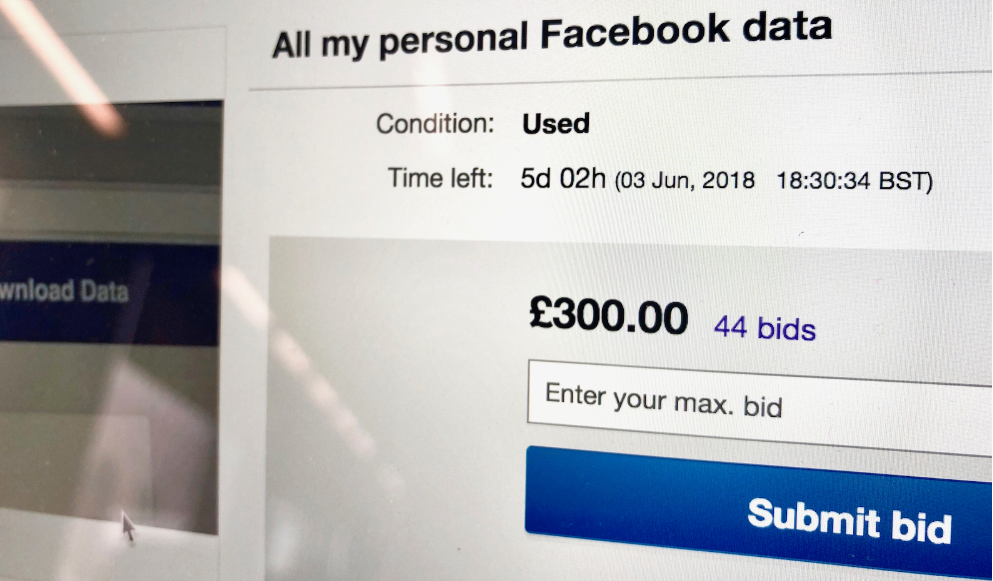The height and width of the screenshot is (581, 993).
Task: Click the grey bidding panel background
Action: [x=393, y=405]
